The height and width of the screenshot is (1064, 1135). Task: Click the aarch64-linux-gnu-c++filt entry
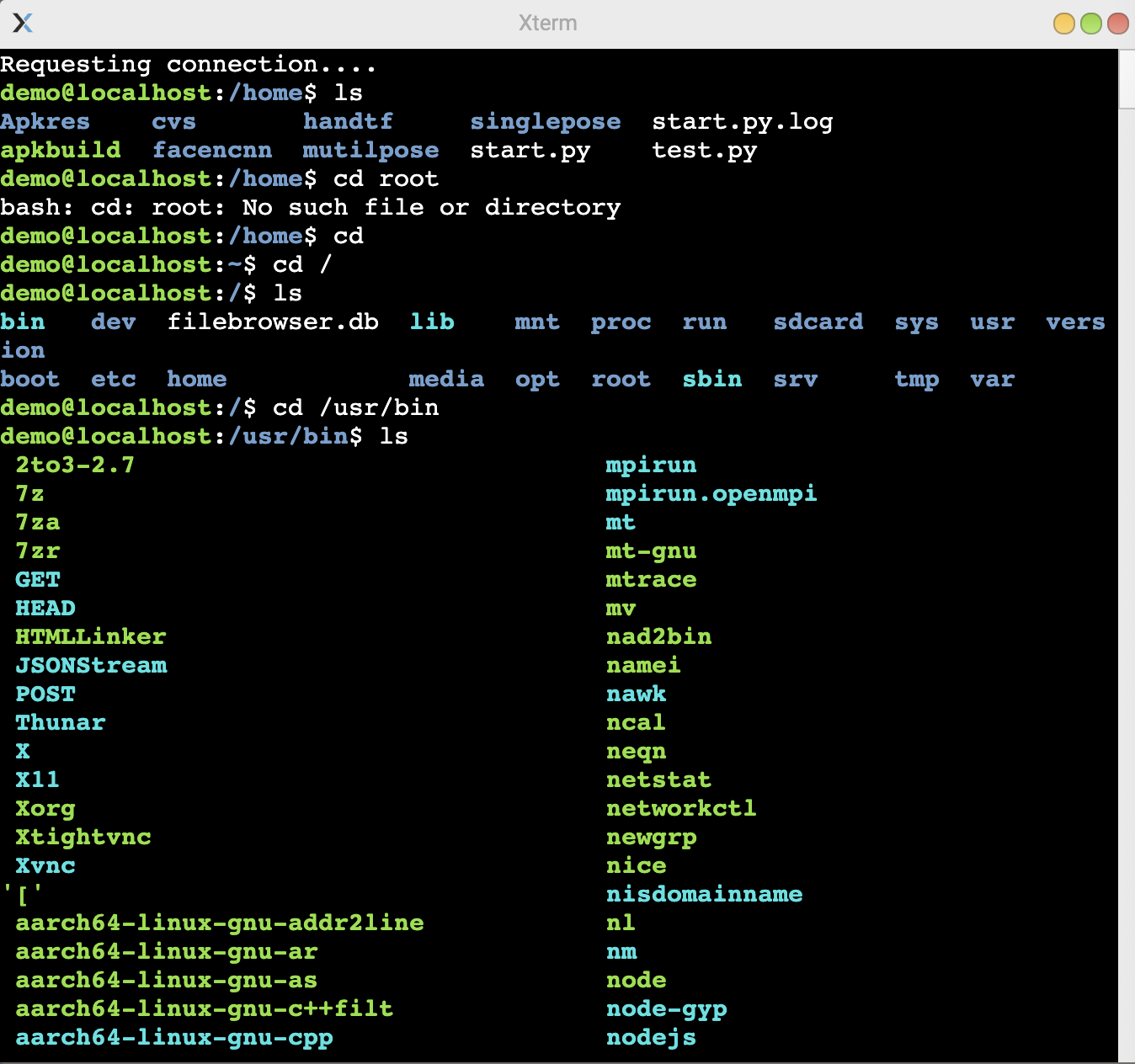(x=205, y=1008)
